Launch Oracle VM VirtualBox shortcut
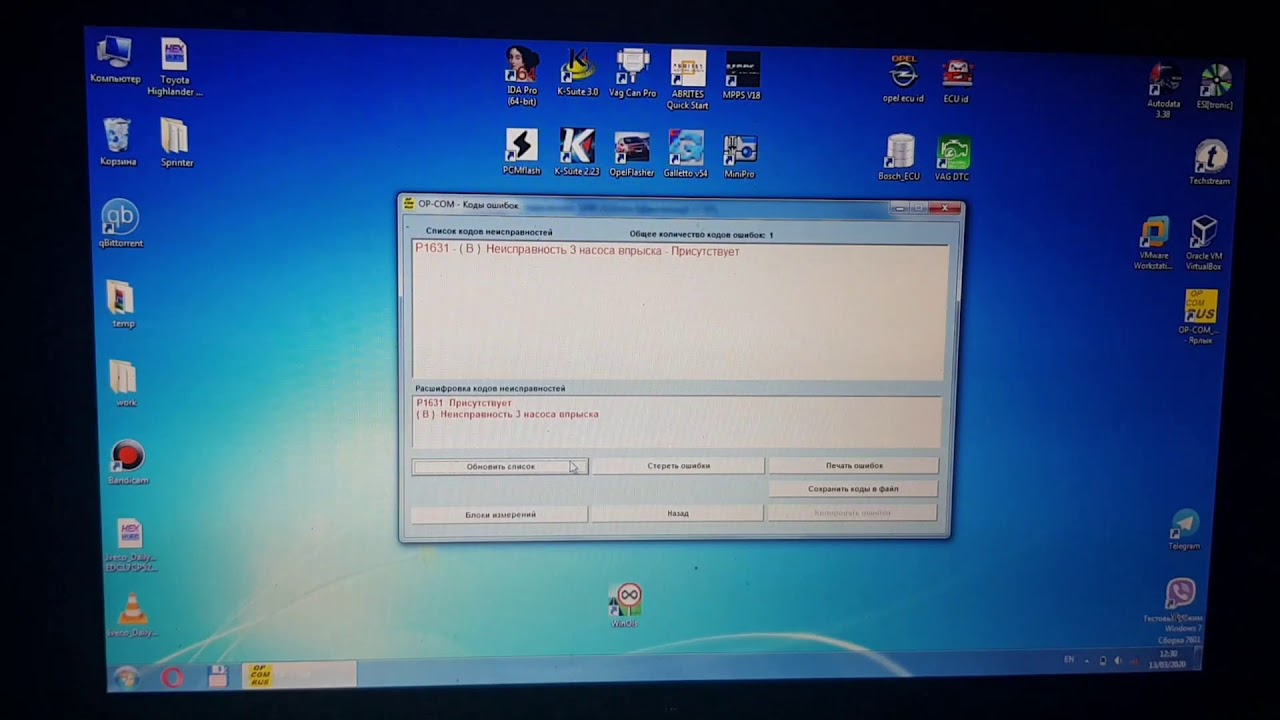This screenshot has width=1280, height=720. (1204, 244)
